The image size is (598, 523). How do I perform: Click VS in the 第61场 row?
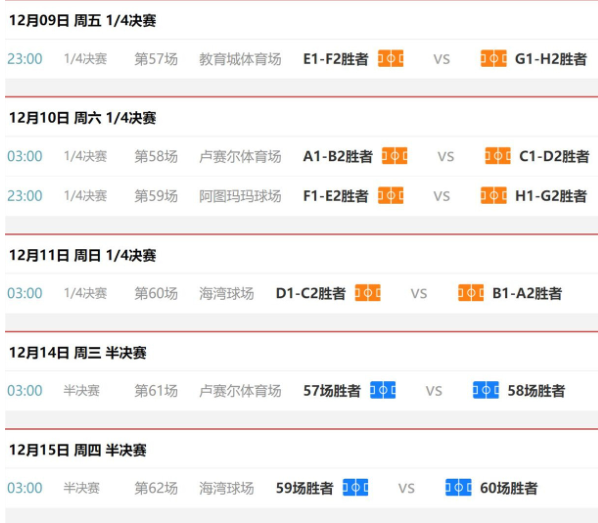coord(434,391)
